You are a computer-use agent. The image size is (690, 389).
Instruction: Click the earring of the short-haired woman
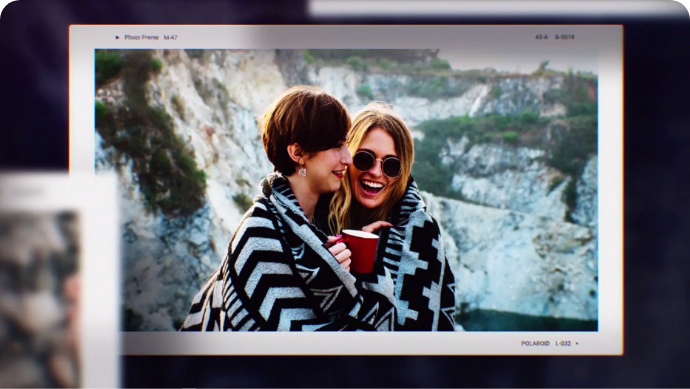tap(302, 171)
